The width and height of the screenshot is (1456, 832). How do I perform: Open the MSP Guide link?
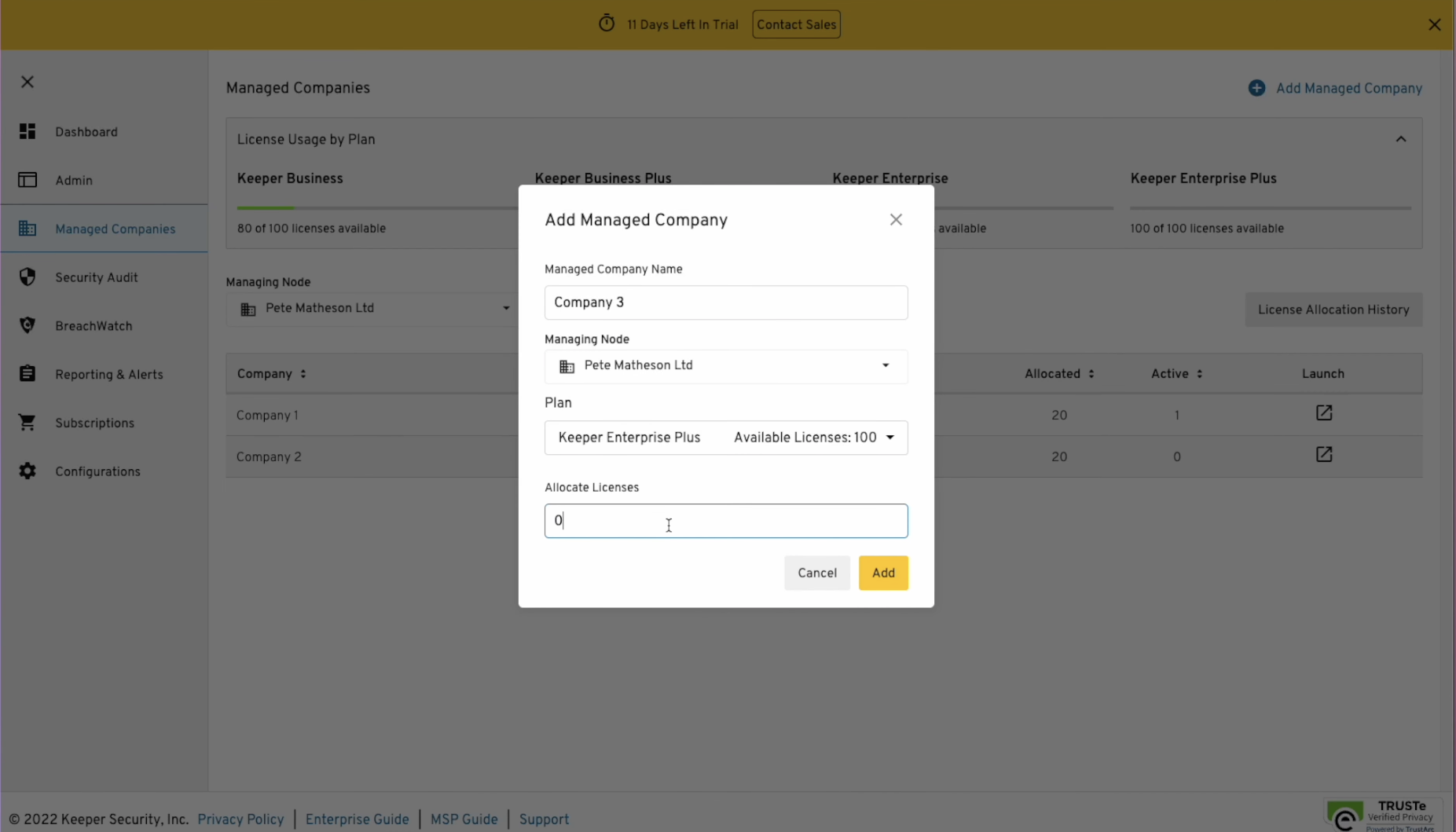(464, 819)
